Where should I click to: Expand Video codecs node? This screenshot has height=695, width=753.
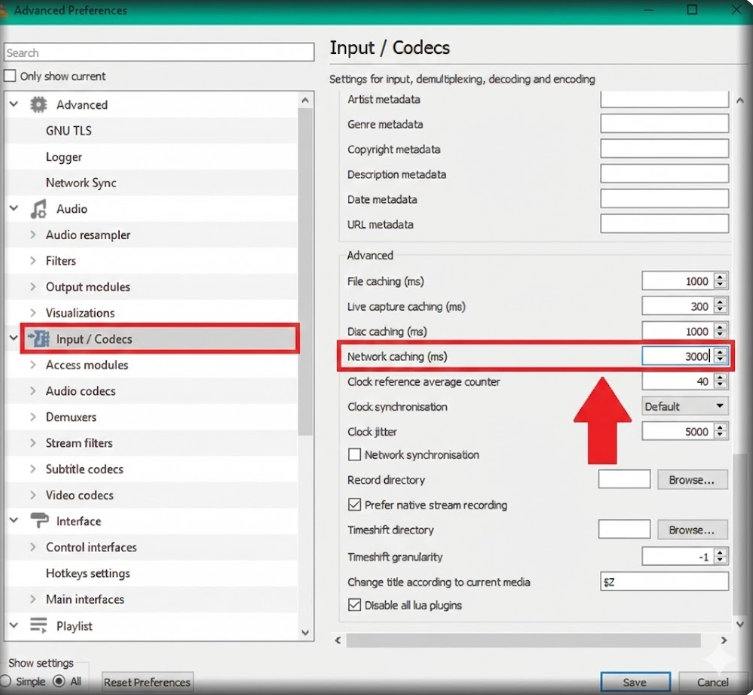[33, 494]
